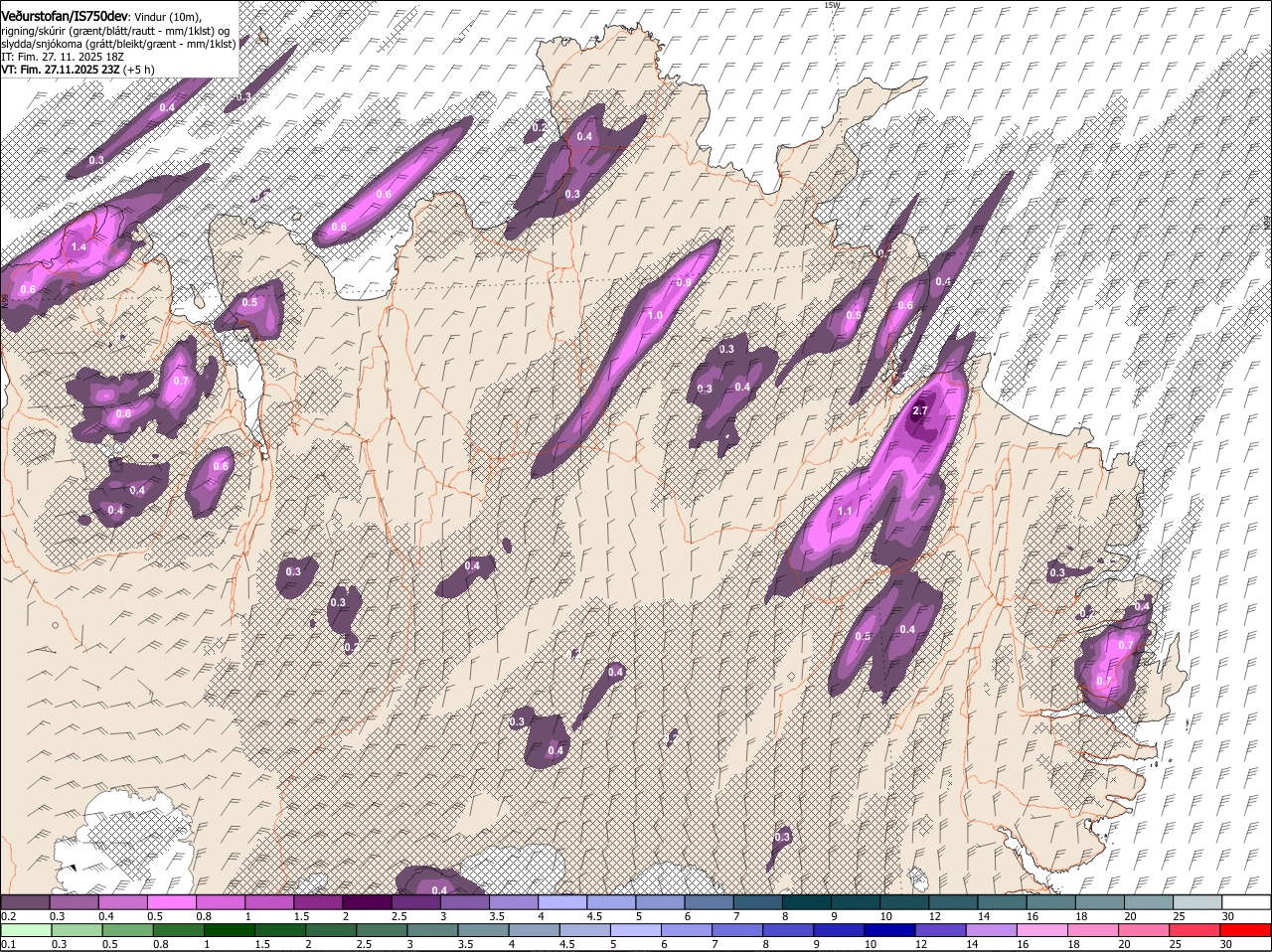Click the Veðurstofan/IS750dev title text
The image size is (1272, 952).
tap(65, 17)
